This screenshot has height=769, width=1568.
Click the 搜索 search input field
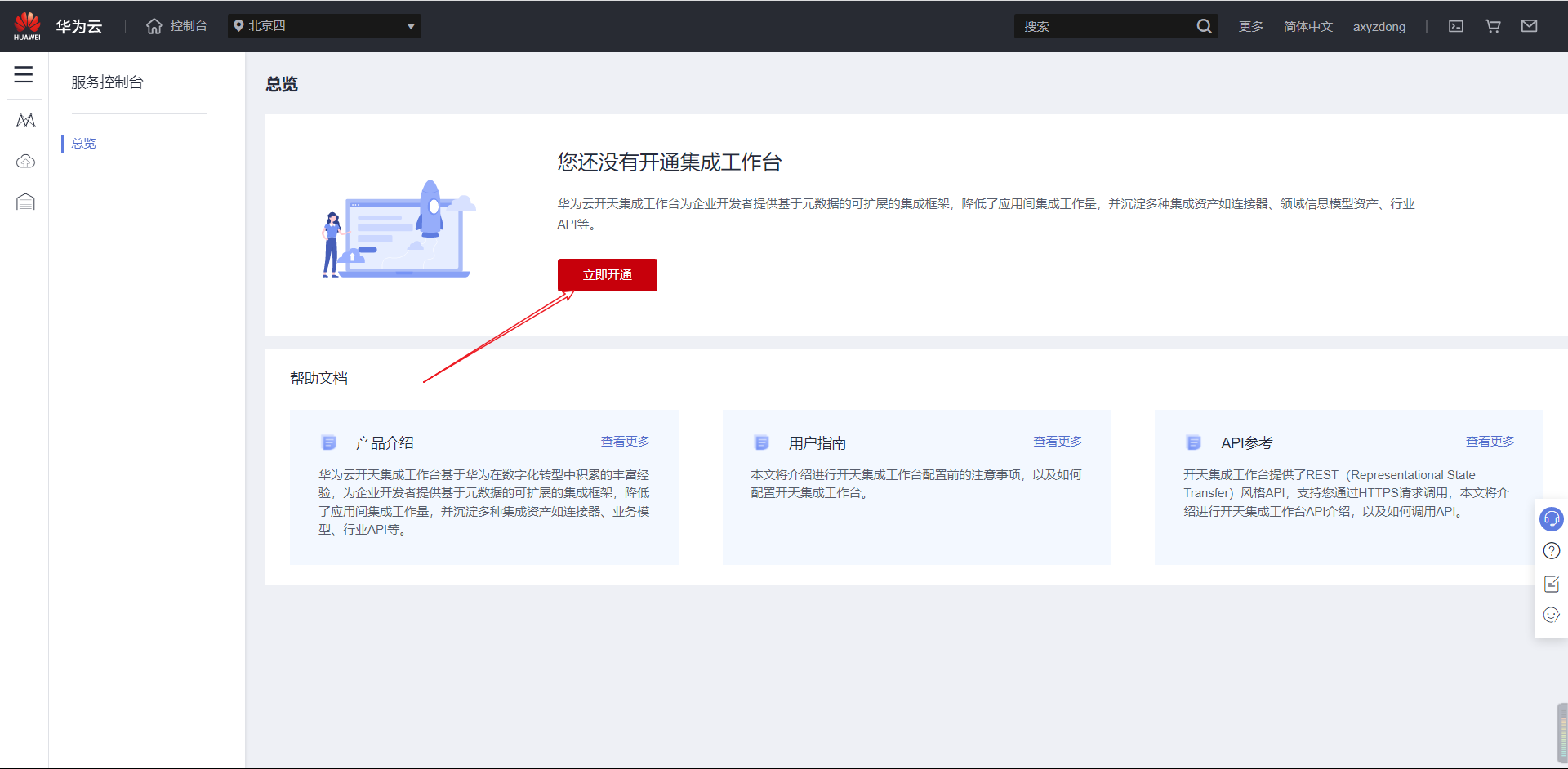1105,26
